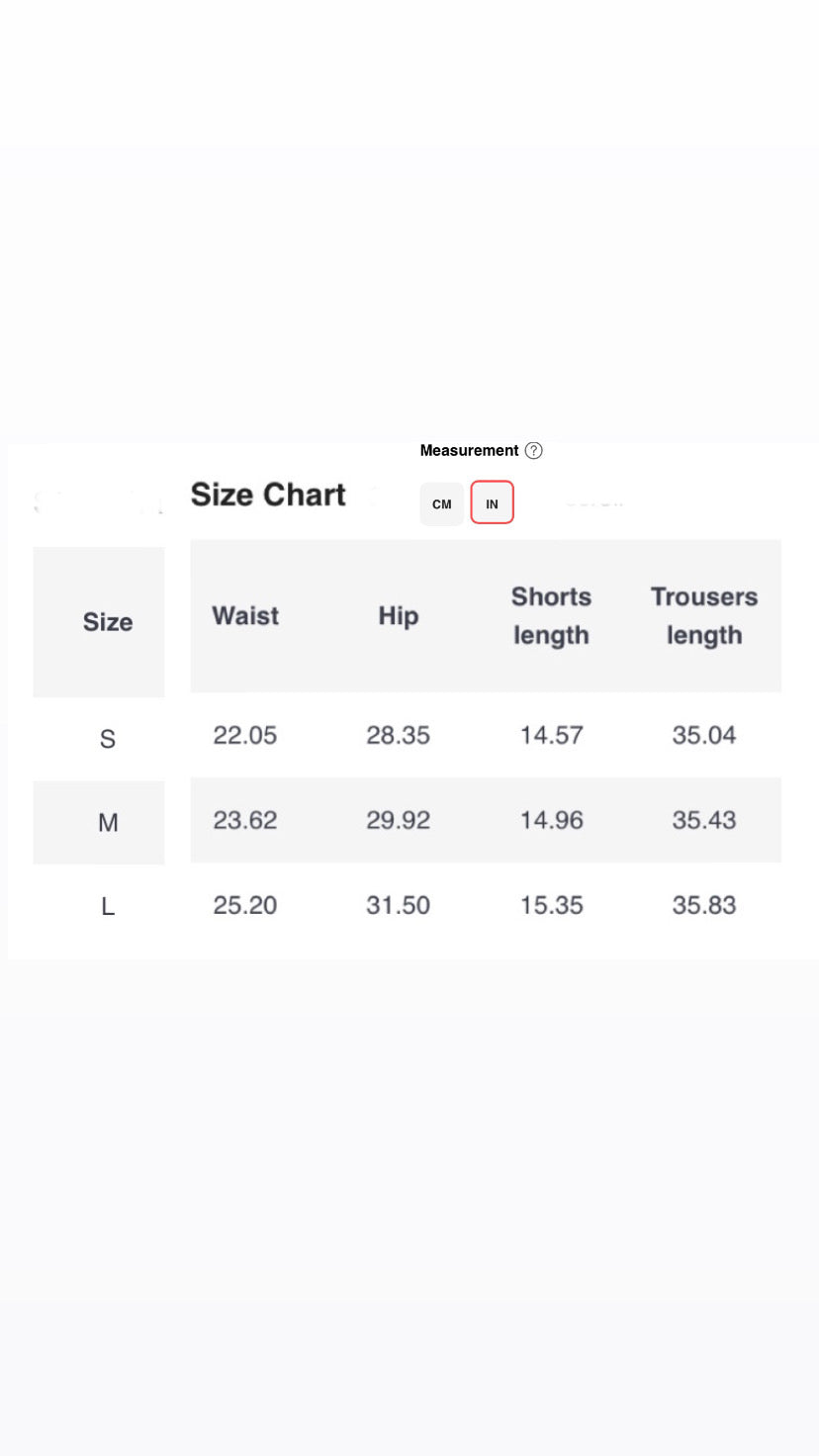Click the Trousers length column header
The width and height of the screenshot is (819, 1456).
(704, 616)
